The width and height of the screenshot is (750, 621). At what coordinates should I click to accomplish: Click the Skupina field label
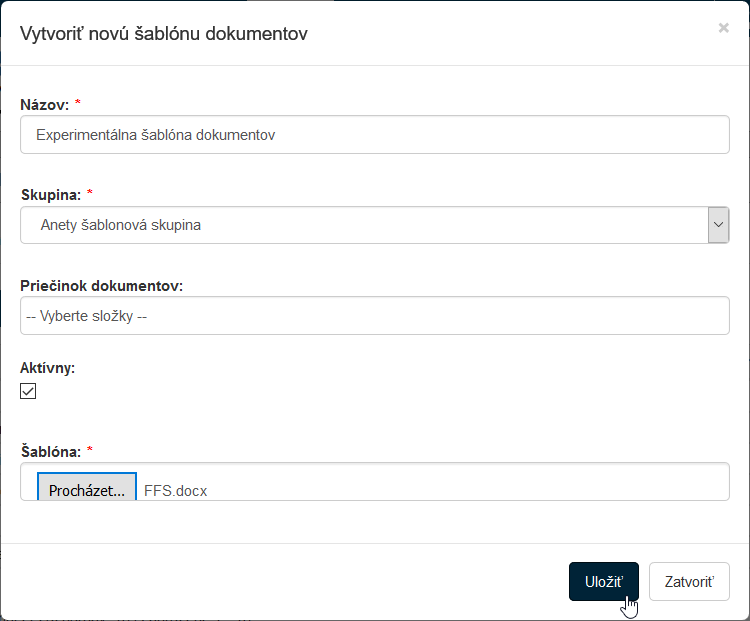pos(50,194)
